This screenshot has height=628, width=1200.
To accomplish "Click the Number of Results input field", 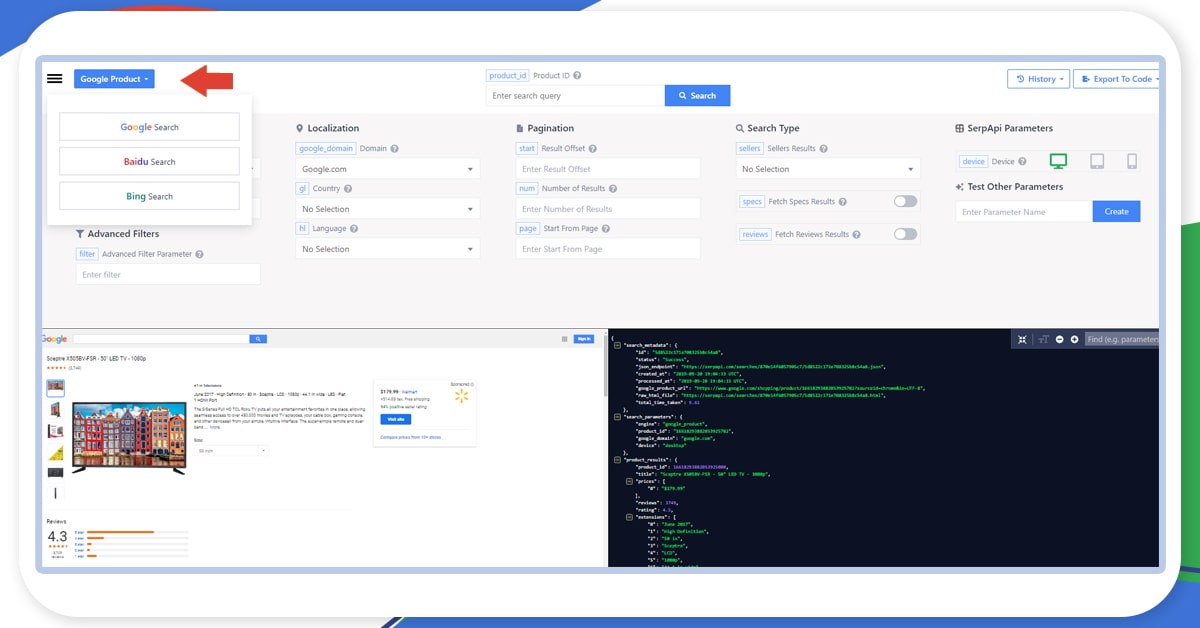I will (608, 209).
